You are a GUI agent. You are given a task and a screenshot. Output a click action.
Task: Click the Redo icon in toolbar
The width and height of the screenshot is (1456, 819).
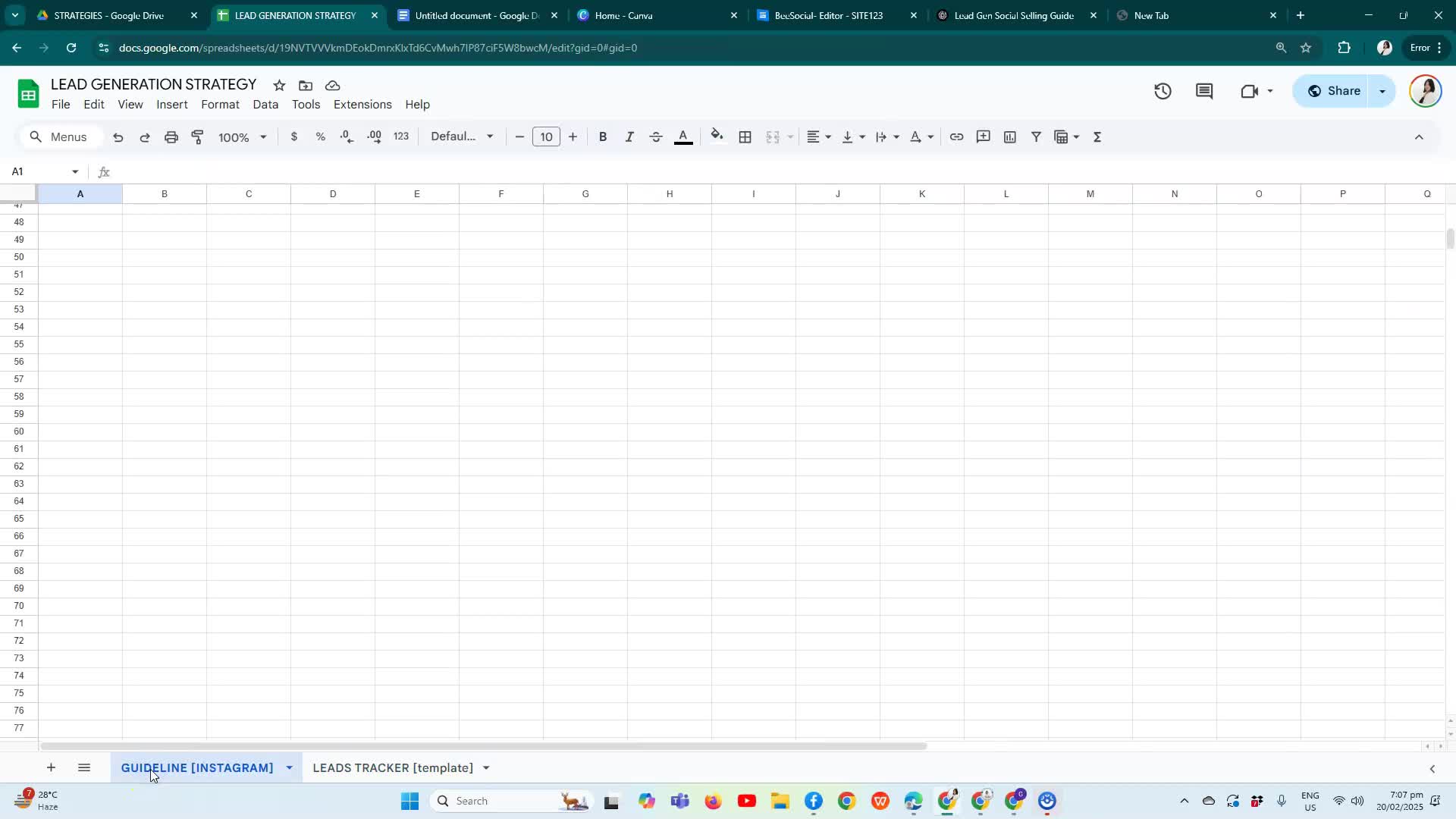click(145, 137)
